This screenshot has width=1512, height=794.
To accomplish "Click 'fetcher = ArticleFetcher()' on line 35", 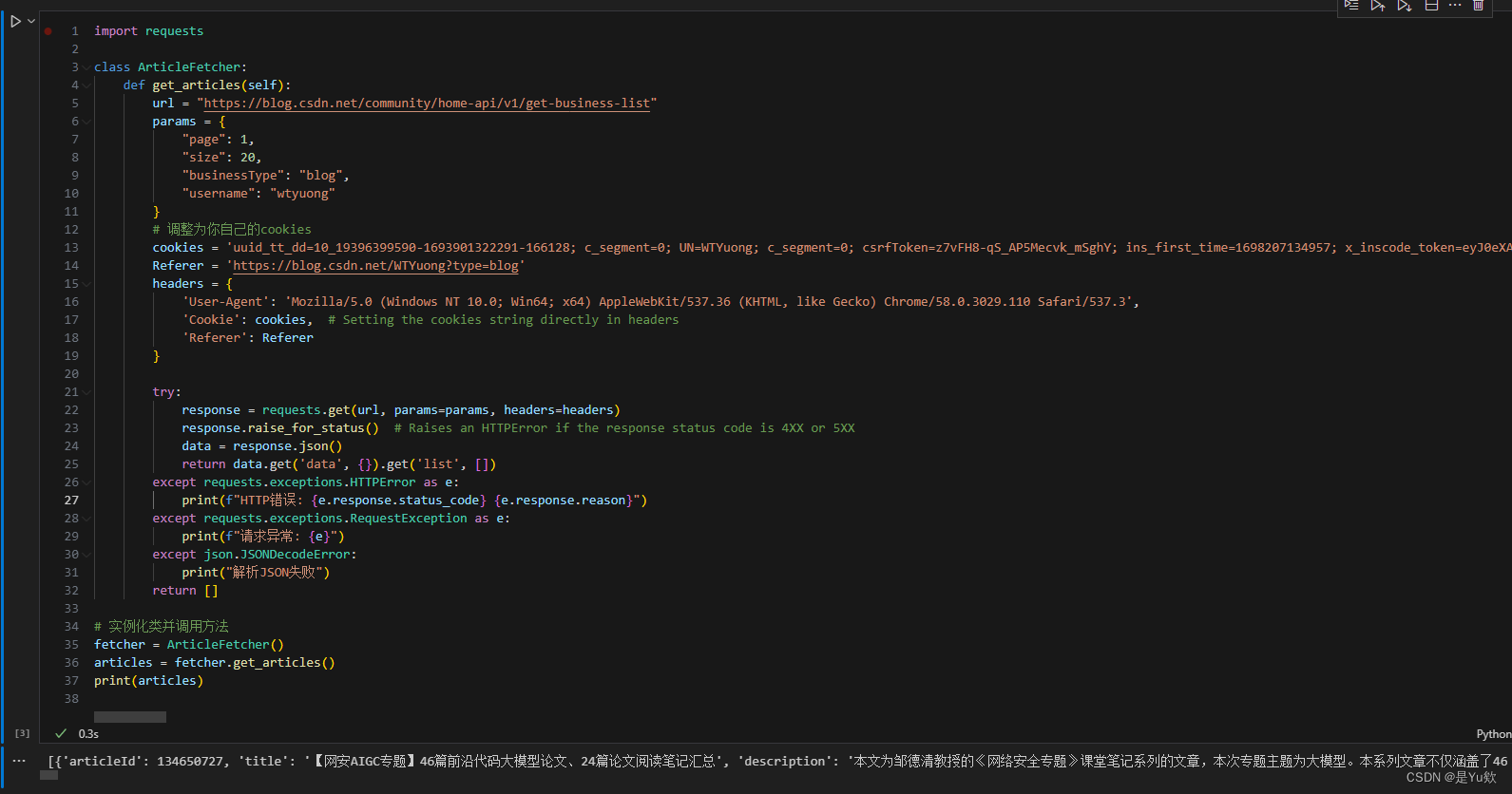I will pyautogui.click(x=189, y=645).
